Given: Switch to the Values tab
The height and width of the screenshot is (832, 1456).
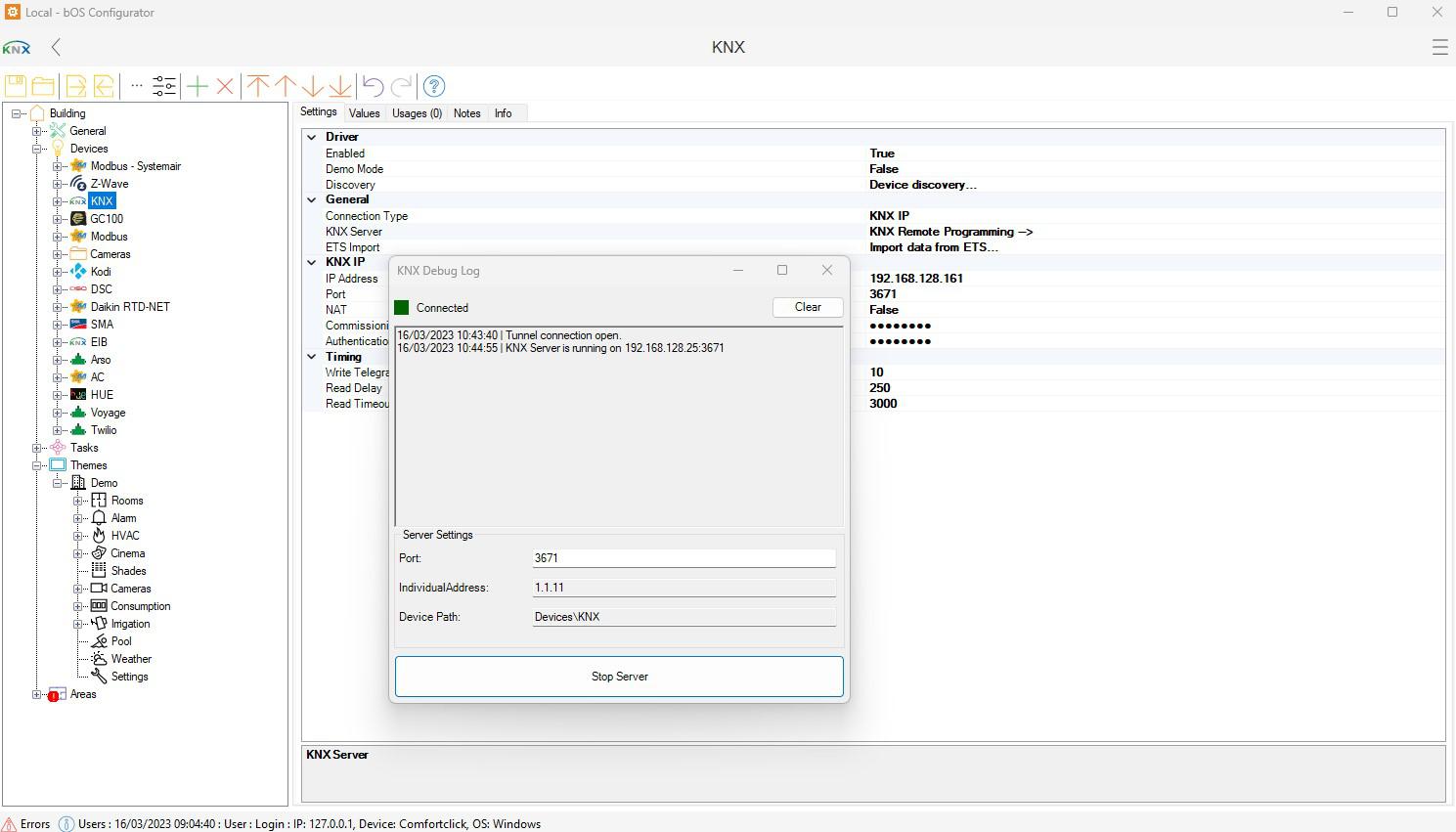Looking at the screenshot, I should [364, 113].
